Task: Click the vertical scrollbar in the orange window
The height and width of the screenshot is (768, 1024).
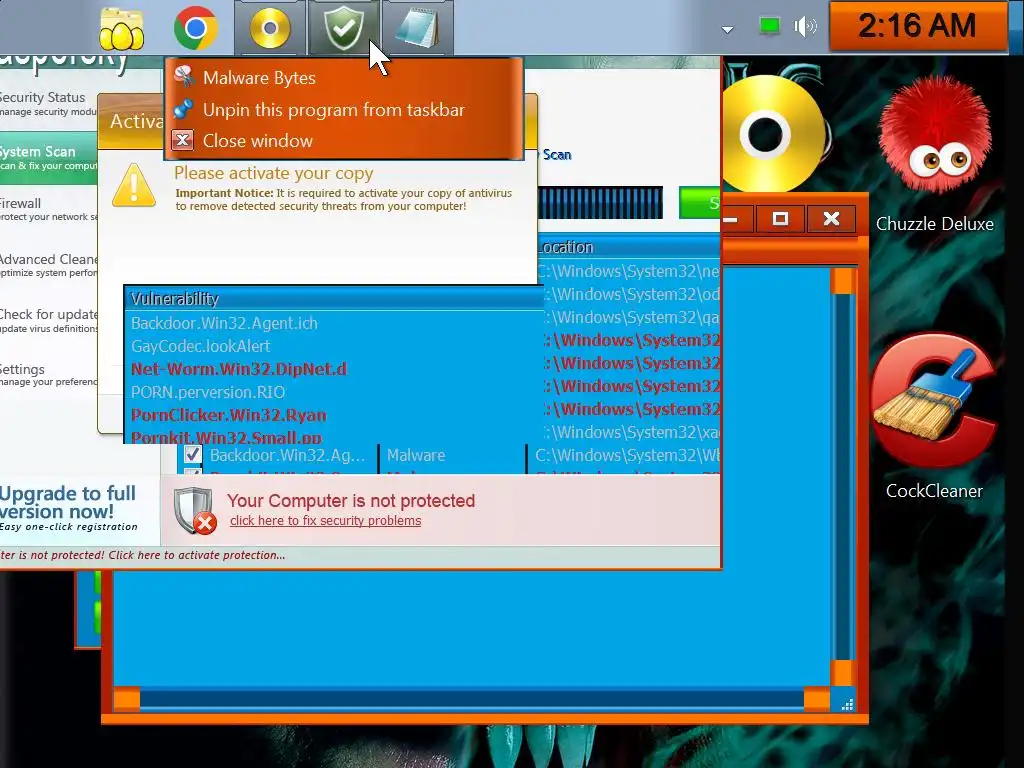Action: pos(842,477)
